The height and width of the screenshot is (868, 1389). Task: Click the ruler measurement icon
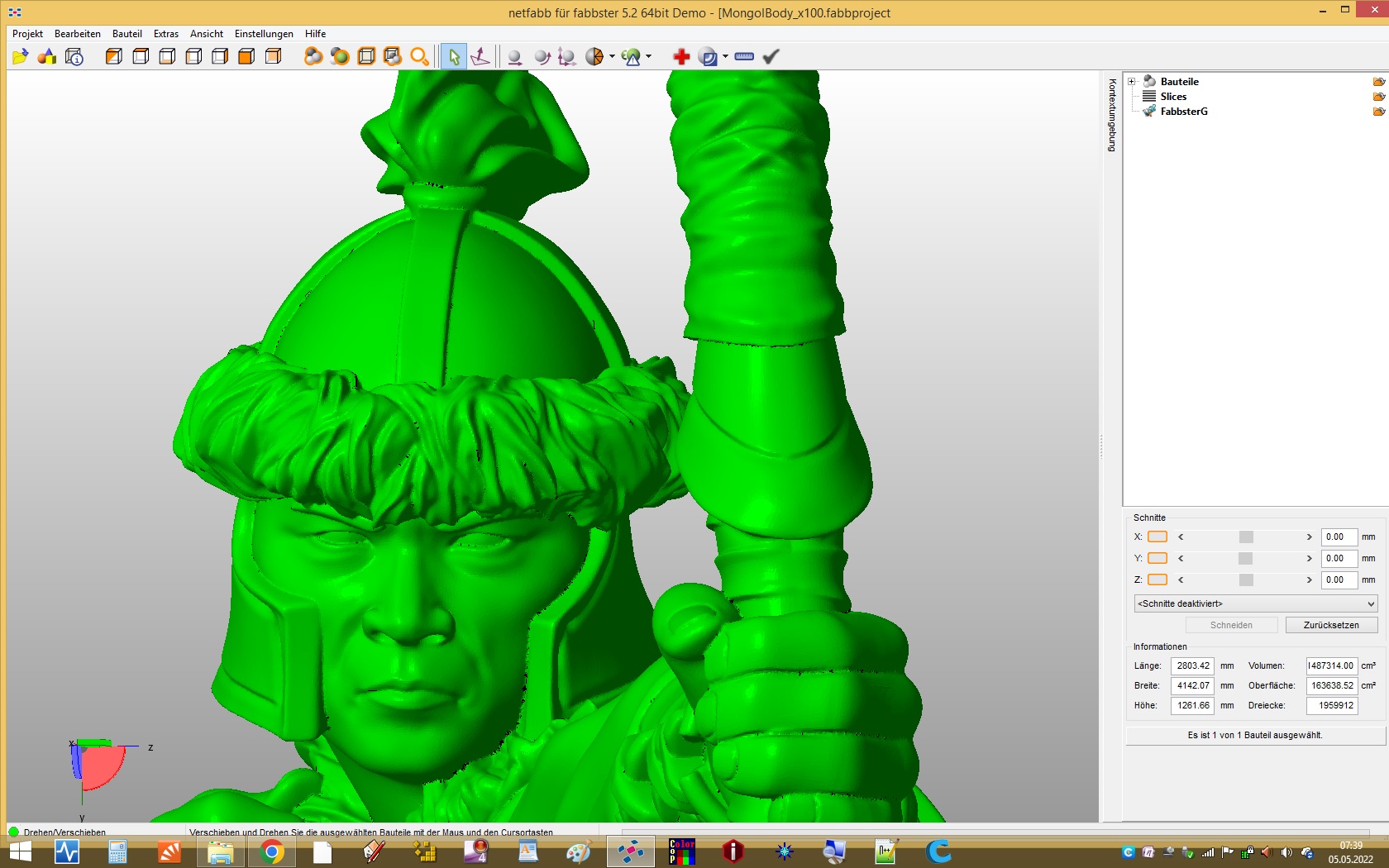tap(744, 56)
